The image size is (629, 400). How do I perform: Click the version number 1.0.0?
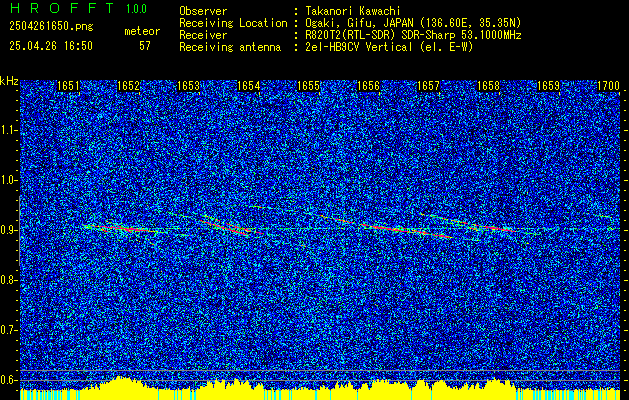pyautogui.click(x=136, y=9)
